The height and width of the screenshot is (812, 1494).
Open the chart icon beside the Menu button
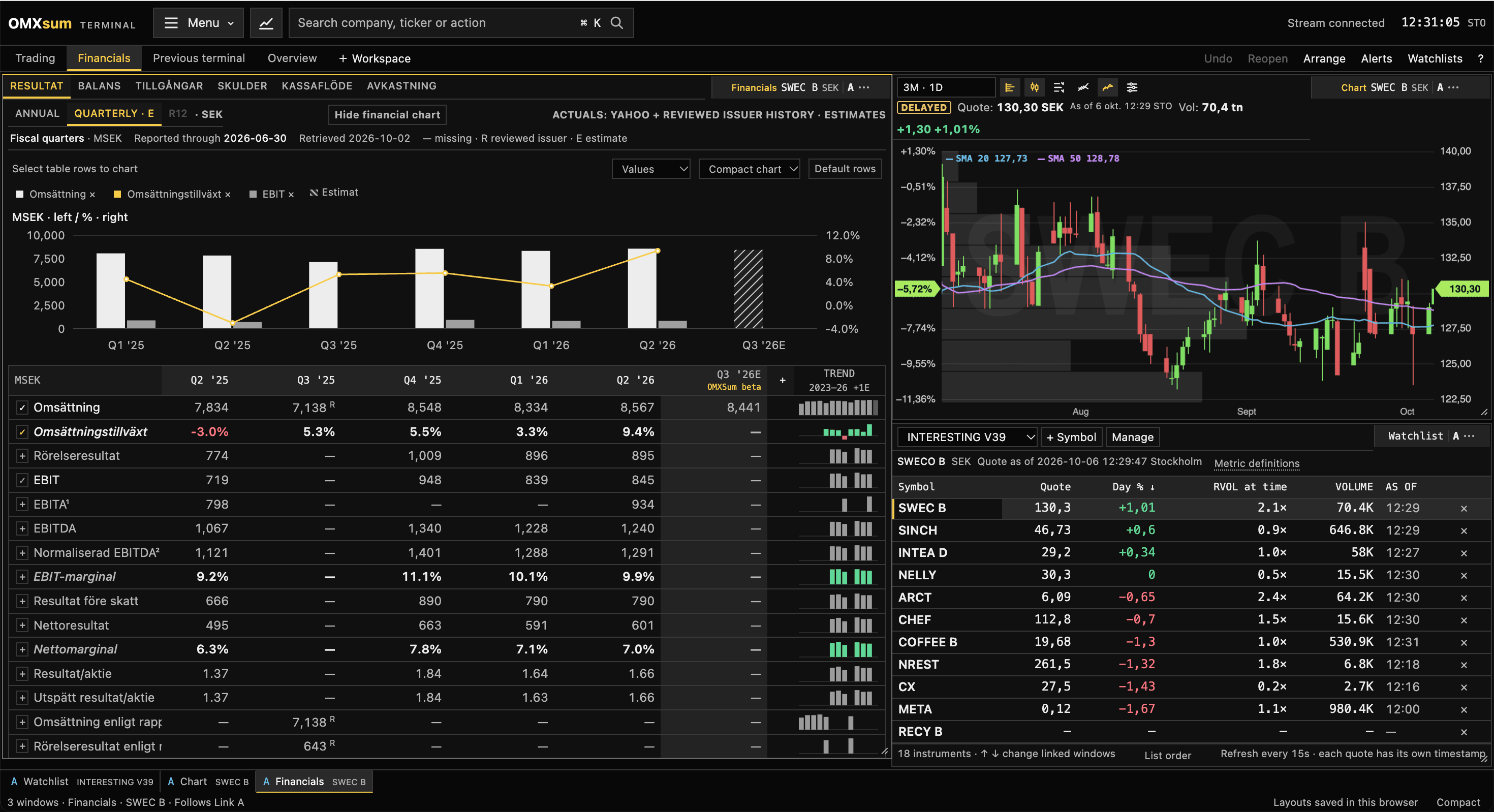(x=266, y=23)
